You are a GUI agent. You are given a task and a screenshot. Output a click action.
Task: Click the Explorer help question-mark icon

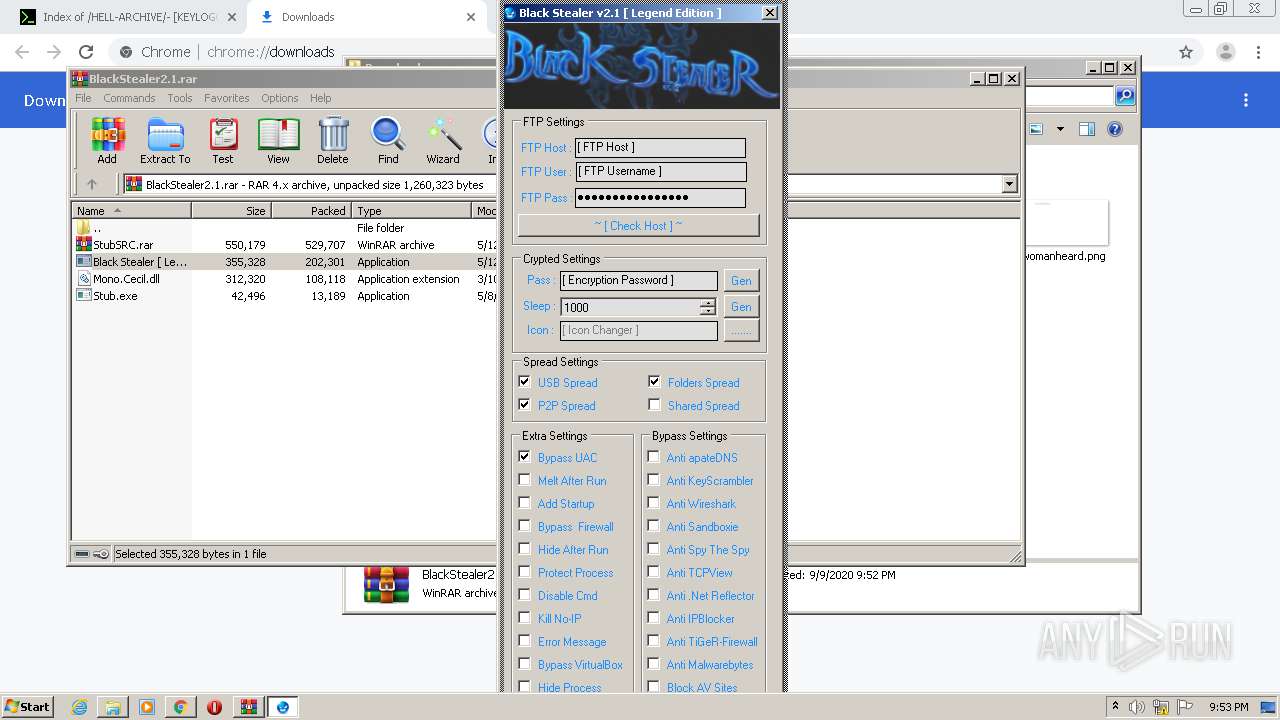point(1115,129)
